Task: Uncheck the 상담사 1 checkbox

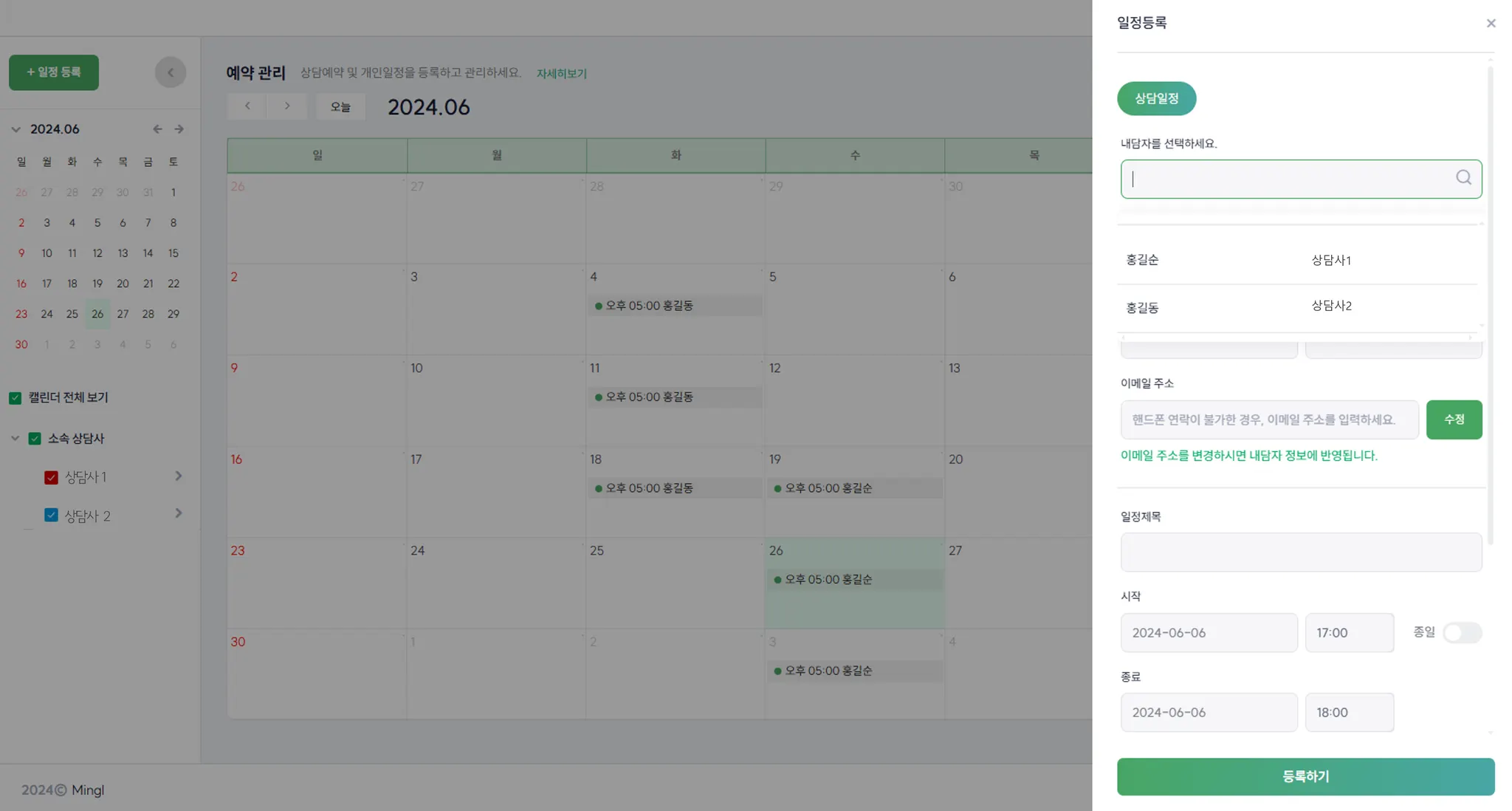Action: click(x=51, y=478)
